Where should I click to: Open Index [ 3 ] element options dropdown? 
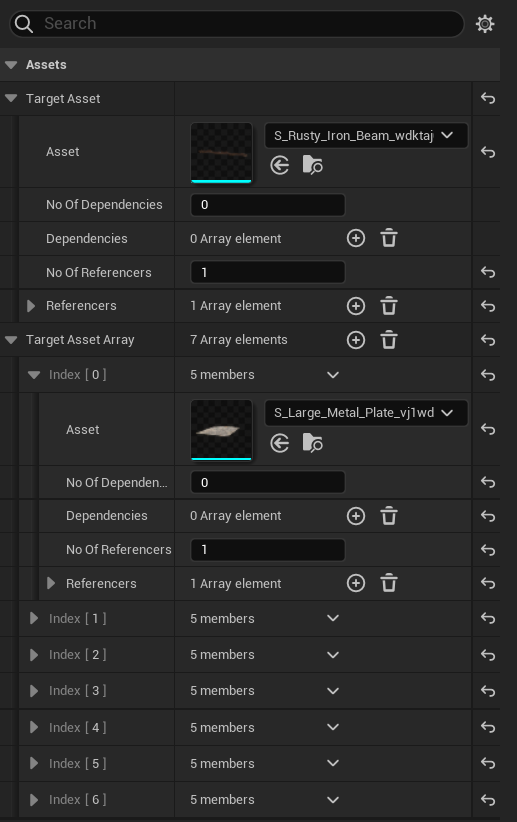tap(333, 691)
